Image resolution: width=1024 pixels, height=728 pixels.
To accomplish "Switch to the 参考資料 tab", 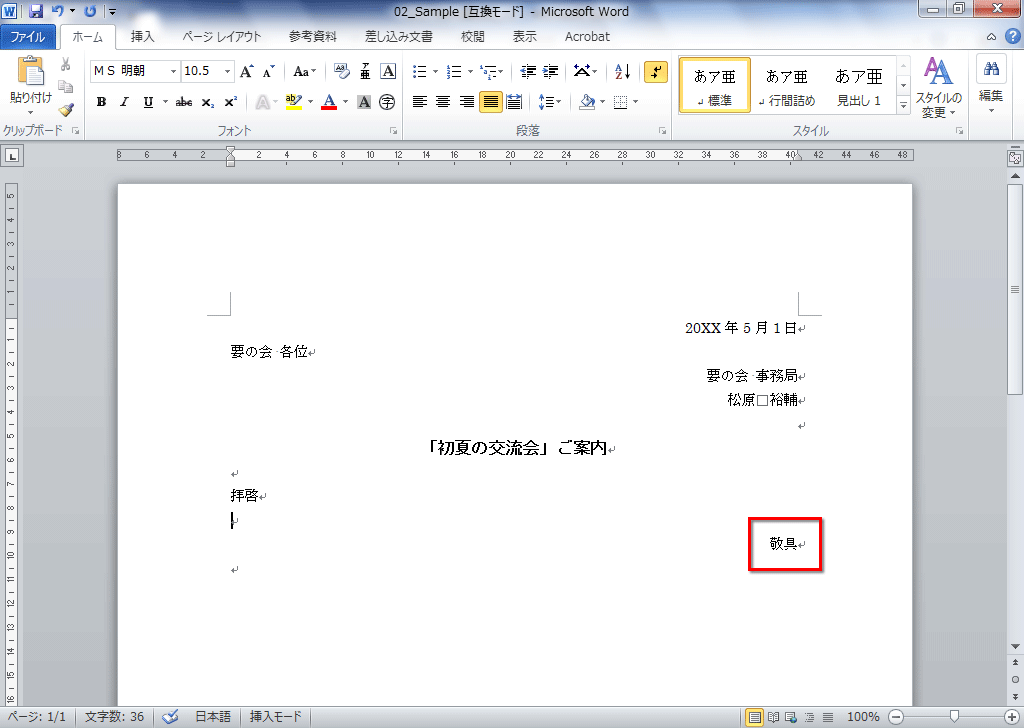I will pyautogui.click(x=313, y=37).
